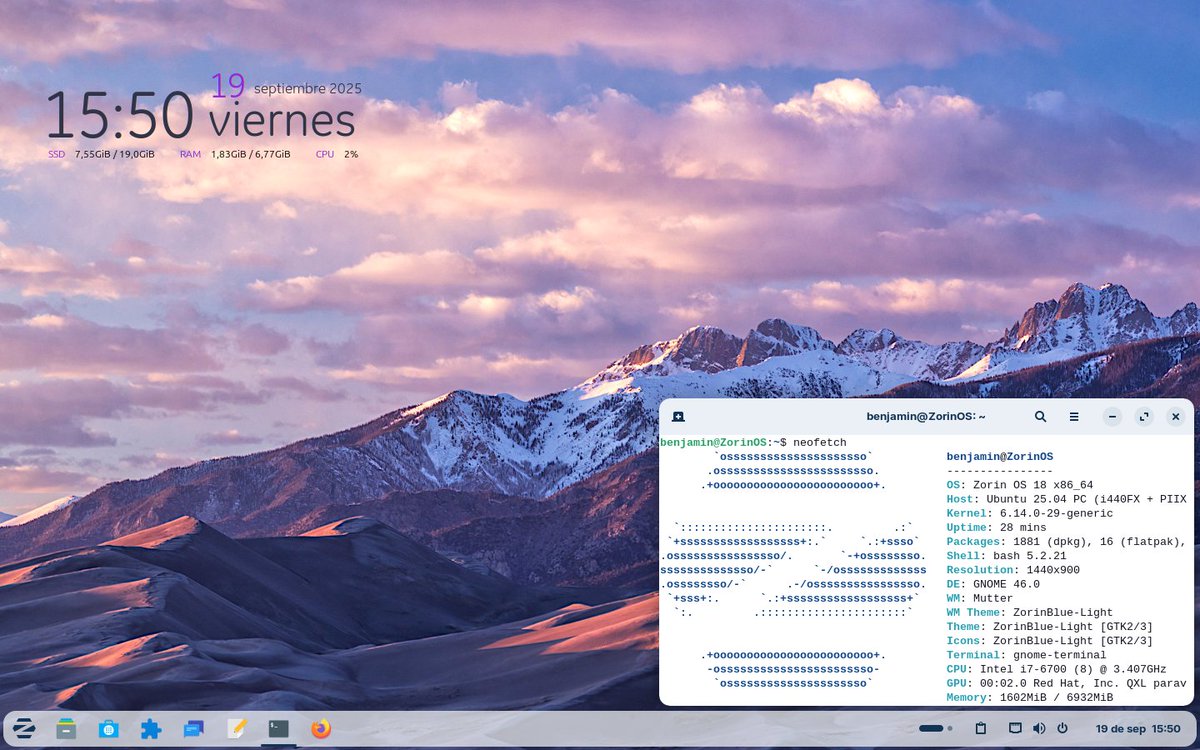Click the 'Memory: 1602MiB / 6932MiB' line
Viewport: 1200px width, 750px height.
[x=1030, y=697]
